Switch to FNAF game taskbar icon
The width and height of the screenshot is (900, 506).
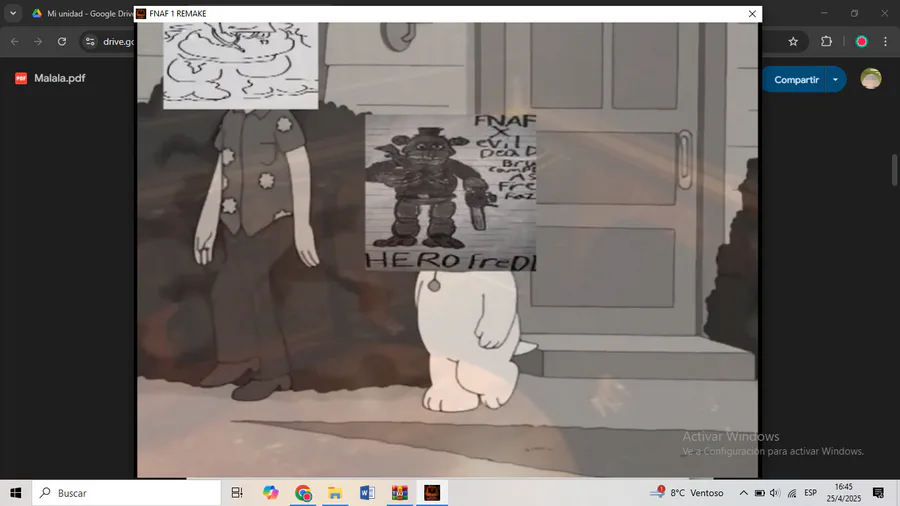[432, 493]
